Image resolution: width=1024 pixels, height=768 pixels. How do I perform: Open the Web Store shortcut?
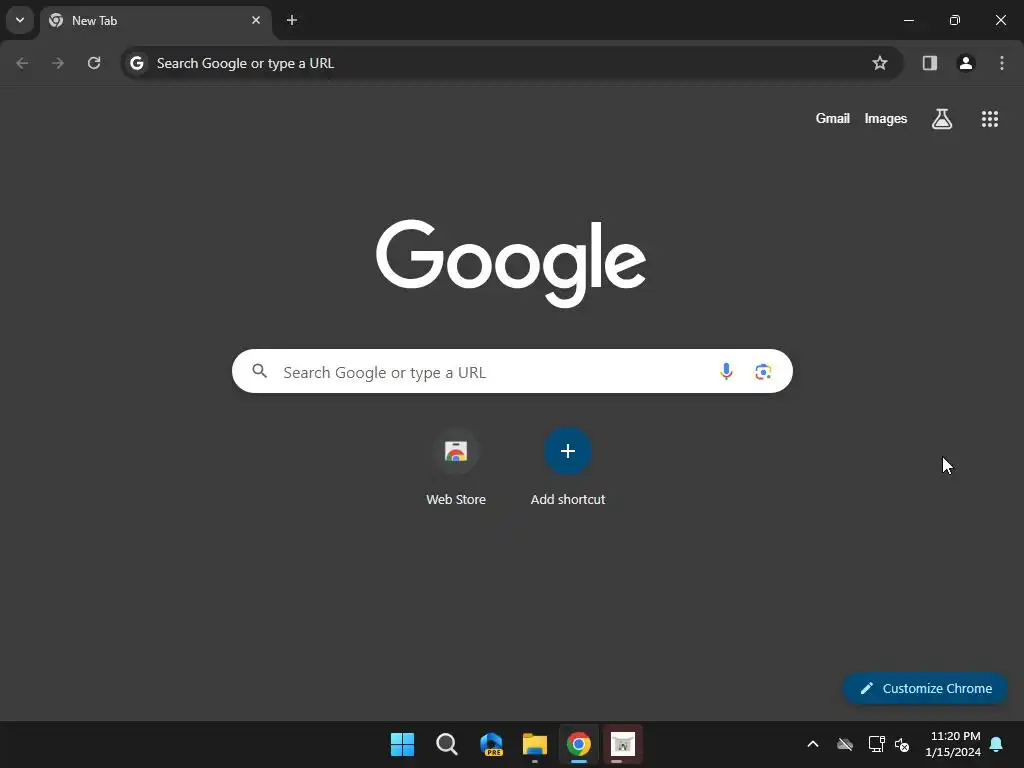[456, 466]
